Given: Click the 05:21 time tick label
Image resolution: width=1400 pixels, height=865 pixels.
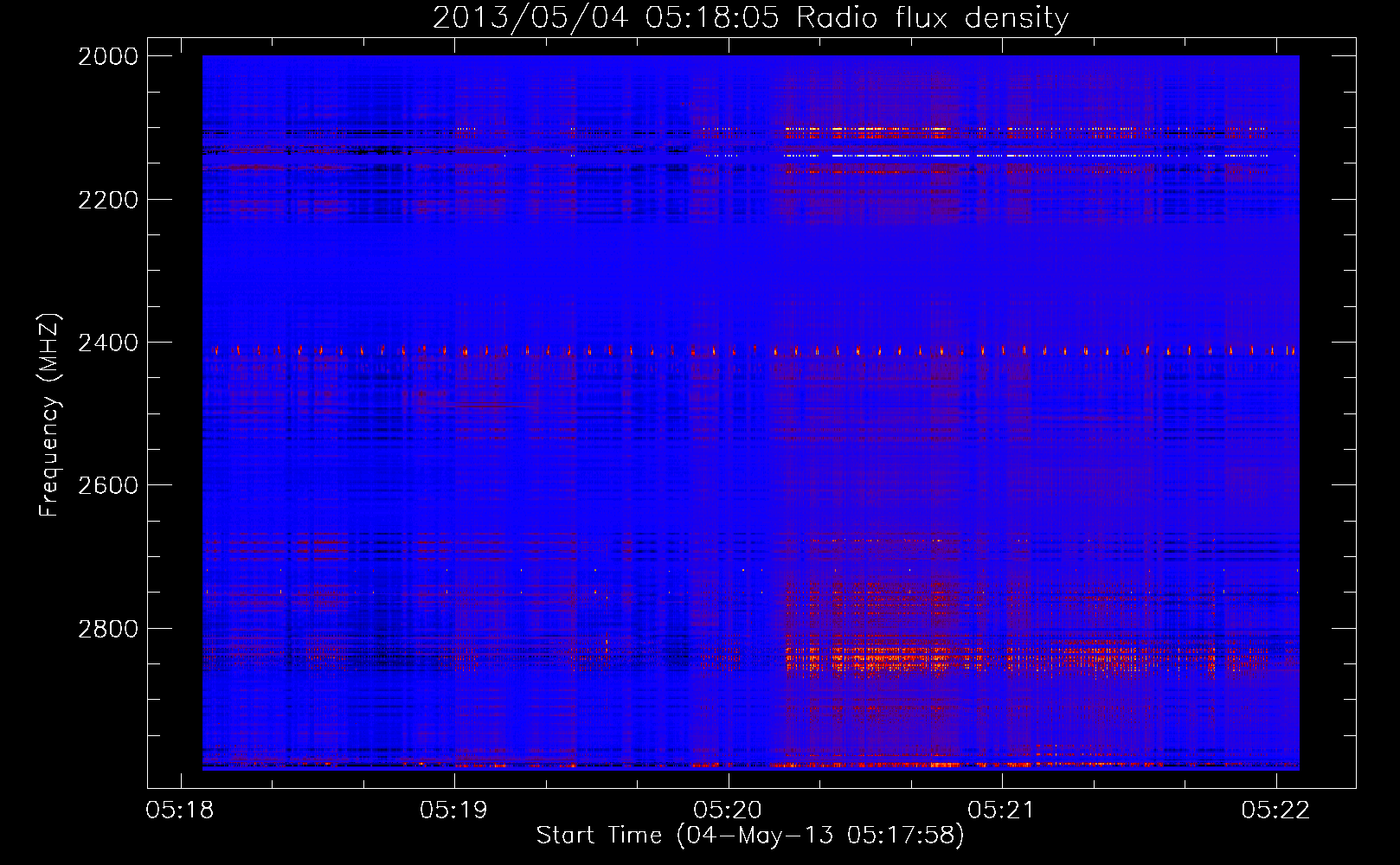Looking at the screenshot, I should (1001, 810).
